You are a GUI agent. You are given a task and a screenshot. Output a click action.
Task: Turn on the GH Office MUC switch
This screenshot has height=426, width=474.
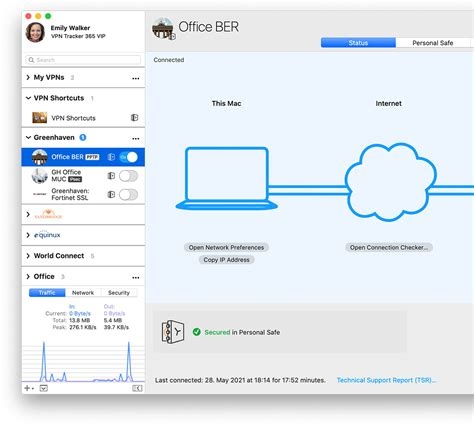[129, 176]
